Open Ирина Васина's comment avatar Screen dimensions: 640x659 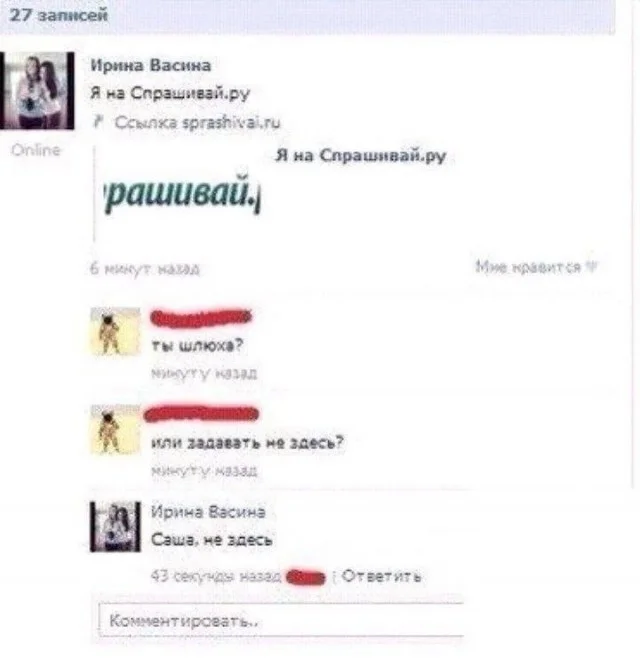tap(115, 527)
